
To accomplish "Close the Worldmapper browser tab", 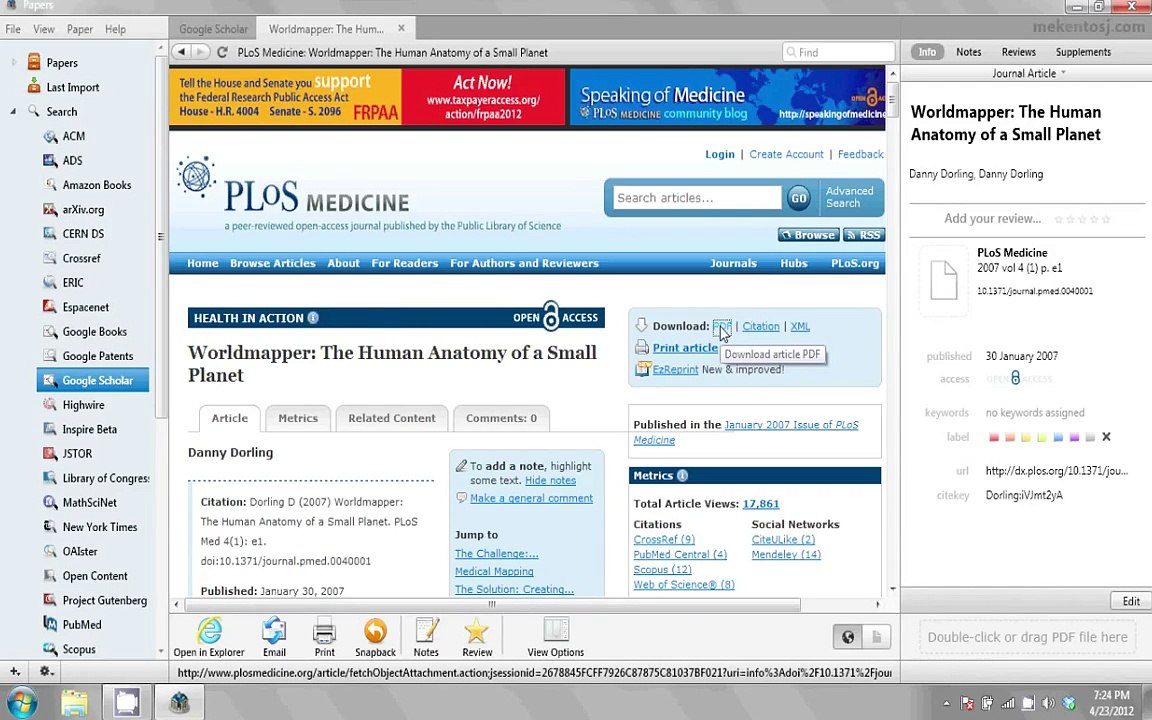I will pos(401,28).
